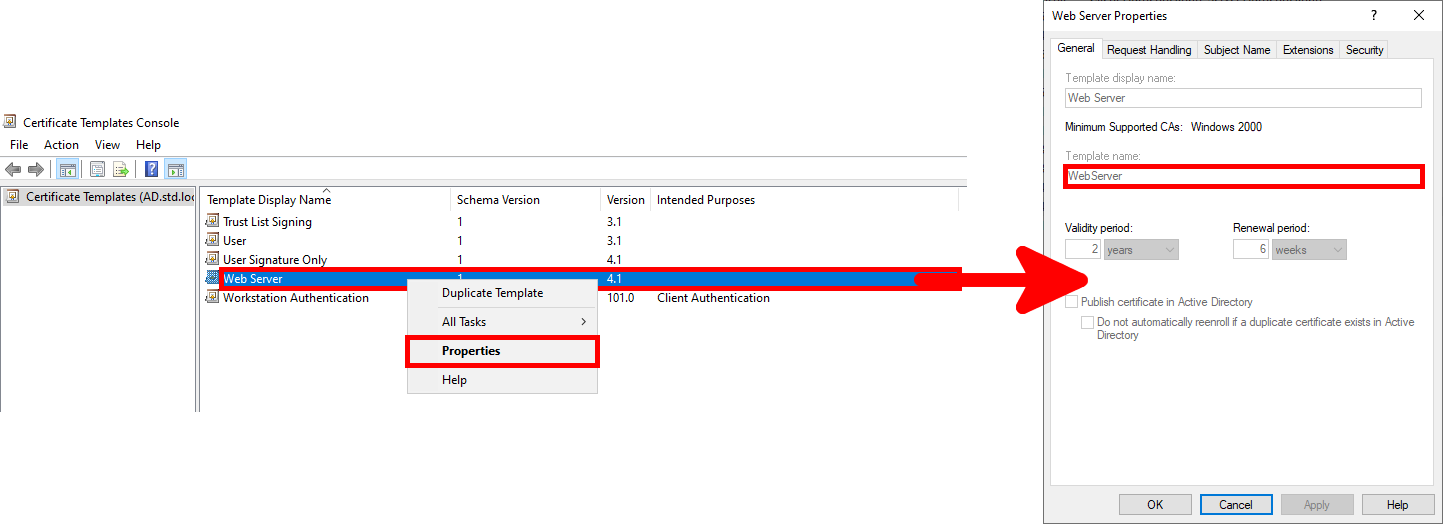Click version 4.1 cell of User Signature Only
The image size is (1443, 524).
[x=614, y=260]
